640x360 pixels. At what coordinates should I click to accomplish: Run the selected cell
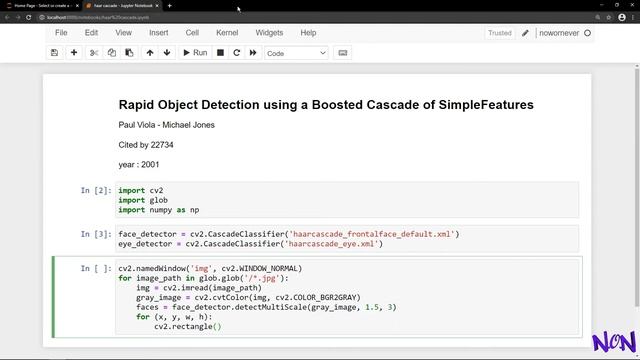(196, 53)
